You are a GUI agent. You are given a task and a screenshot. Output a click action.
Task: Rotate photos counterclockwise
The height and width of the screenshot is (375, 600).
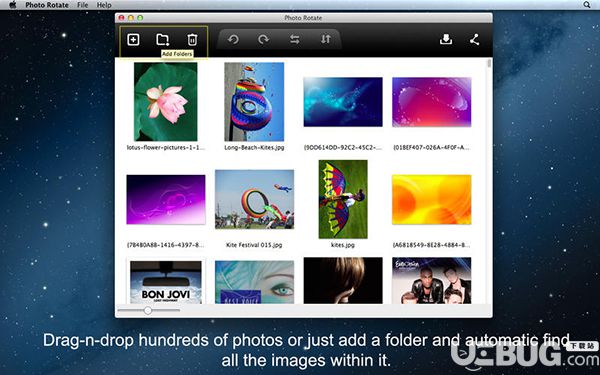233,39
